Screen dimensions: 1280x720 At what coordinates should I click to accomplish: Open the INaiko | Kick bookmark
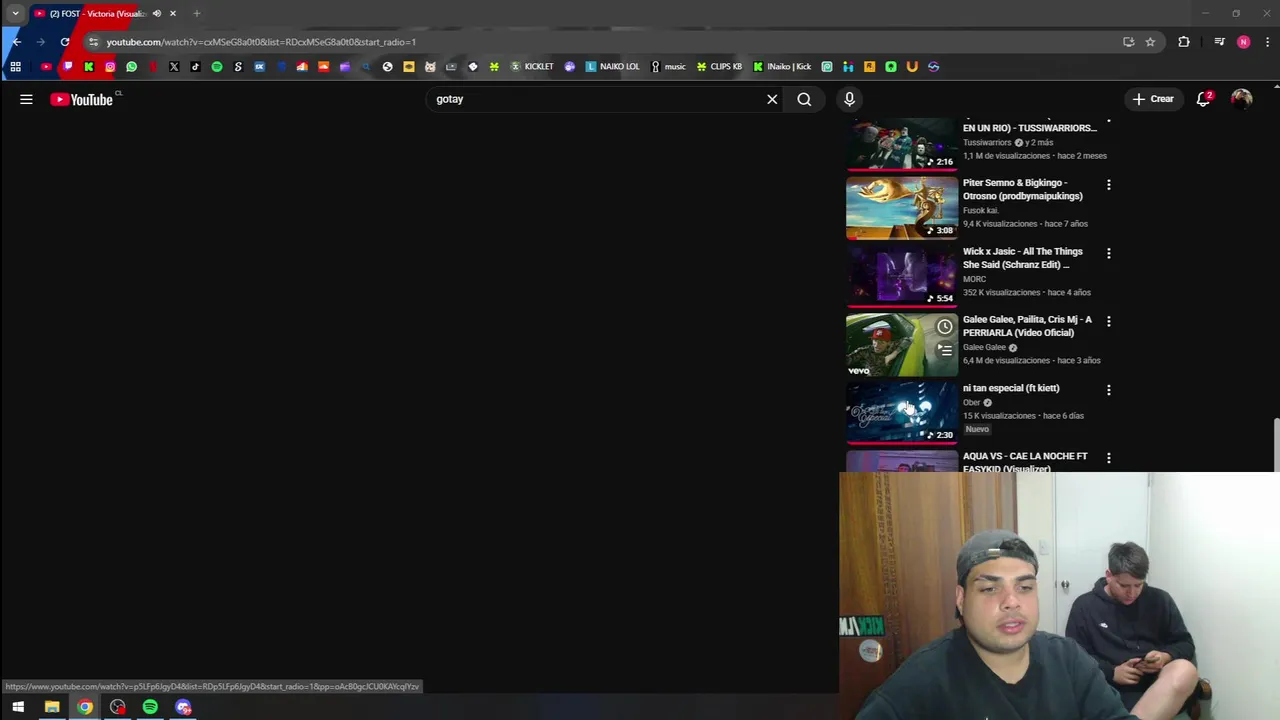pyautogui.click(x=782, y=67)
